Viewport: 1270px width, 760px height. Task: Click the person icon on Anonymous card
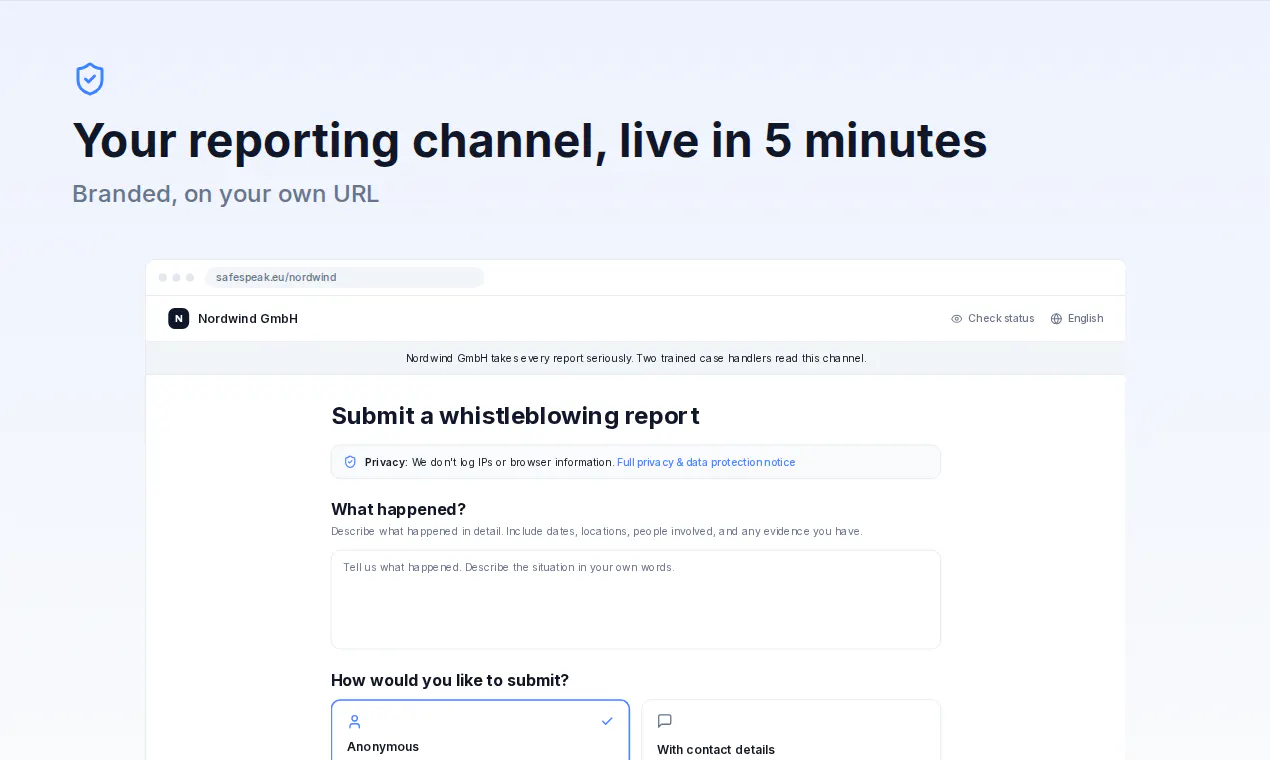pyautogui.click(x=354, y=721)
